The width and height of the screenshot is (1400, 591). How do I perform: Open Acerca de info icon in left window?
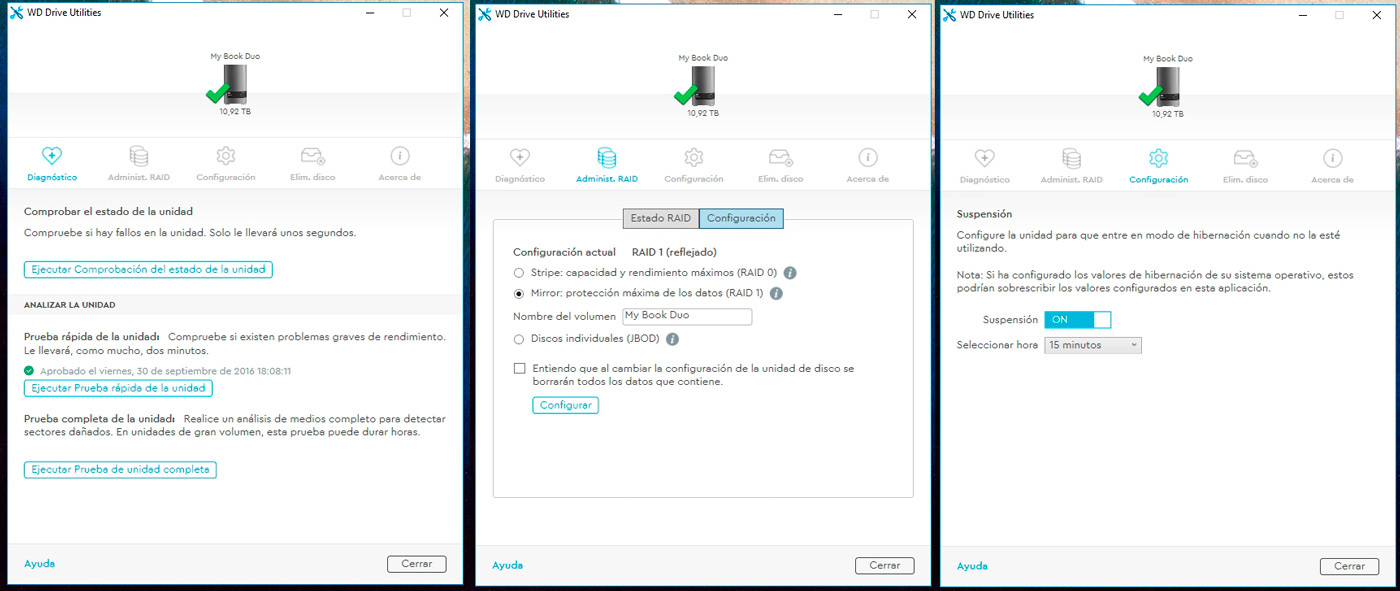coord(400,157)
